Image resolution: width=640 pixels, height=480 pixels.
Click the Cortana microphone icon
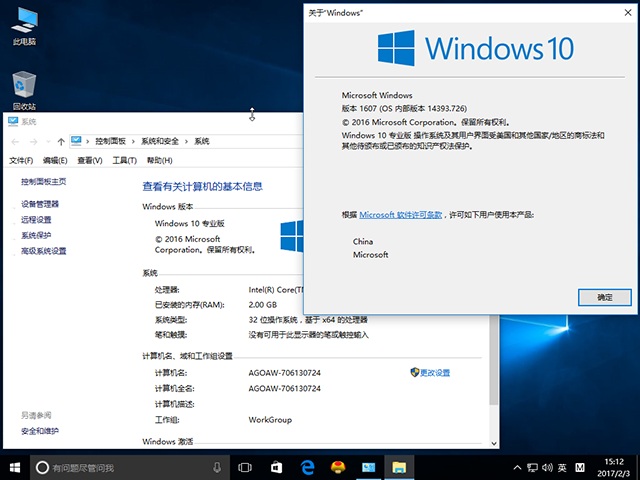pos(217,467)
